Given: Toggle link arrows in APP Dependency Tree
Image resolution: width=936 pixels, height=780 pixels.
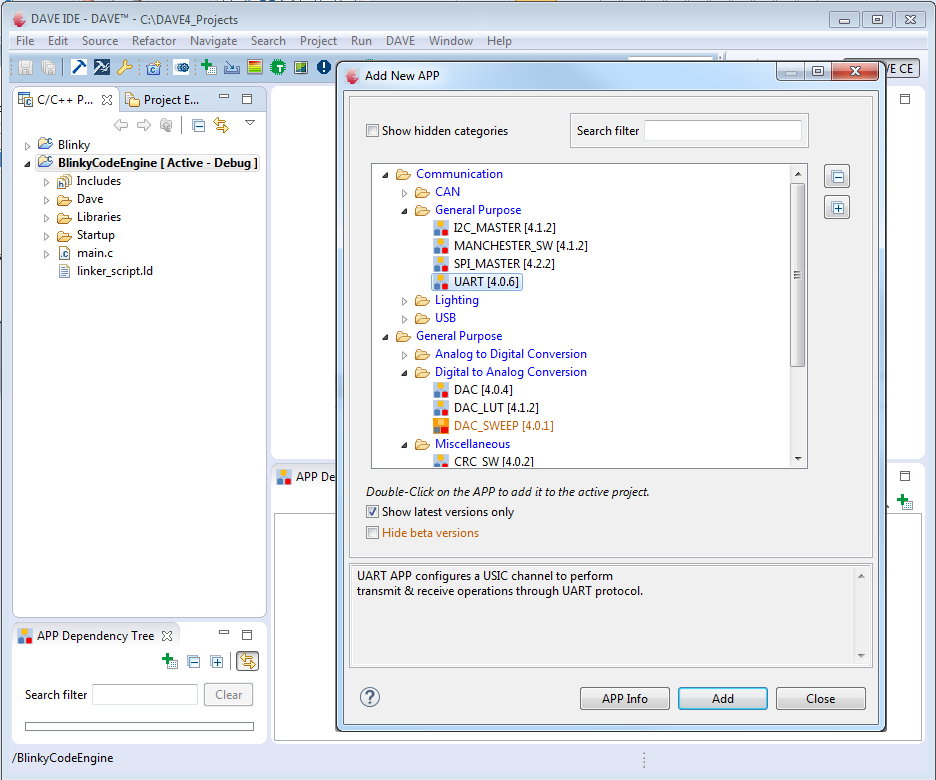Looking at the screenshot, I should point(247,661).
